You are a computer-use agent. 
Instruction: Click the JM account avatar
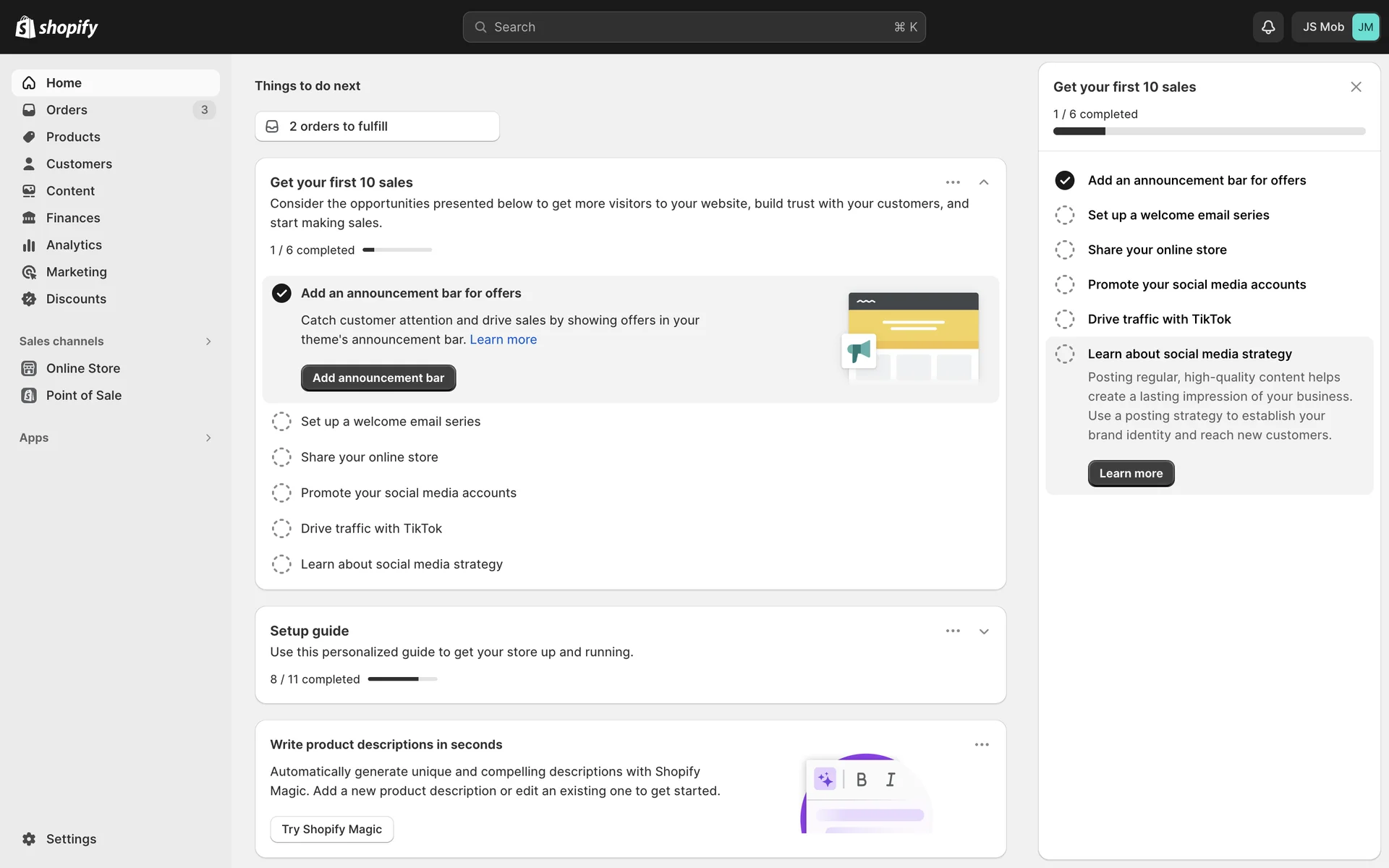pos(1364,27)
